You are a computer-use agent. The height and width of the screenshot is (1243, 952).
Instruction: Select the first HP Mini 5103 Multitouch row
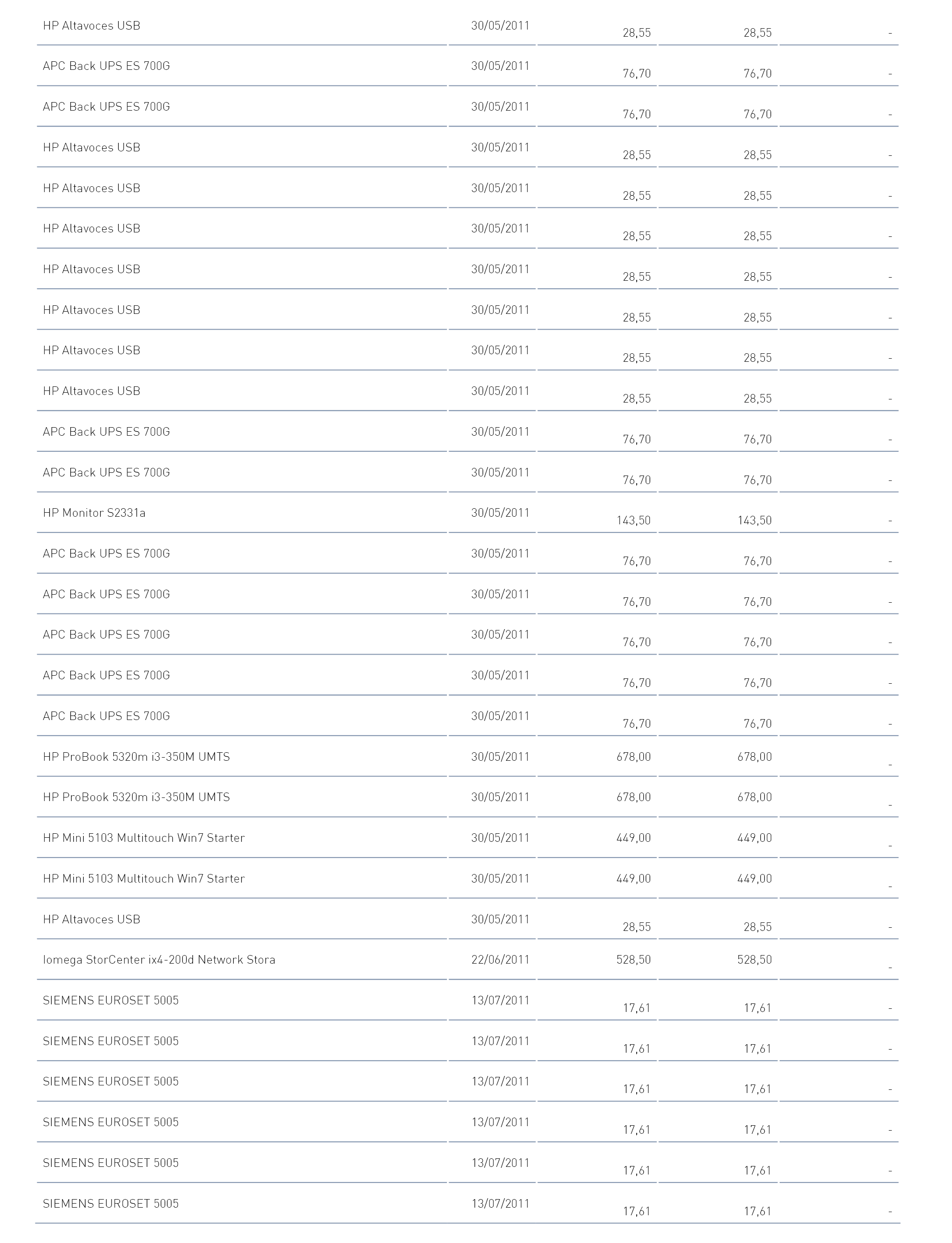pos(467,838)
